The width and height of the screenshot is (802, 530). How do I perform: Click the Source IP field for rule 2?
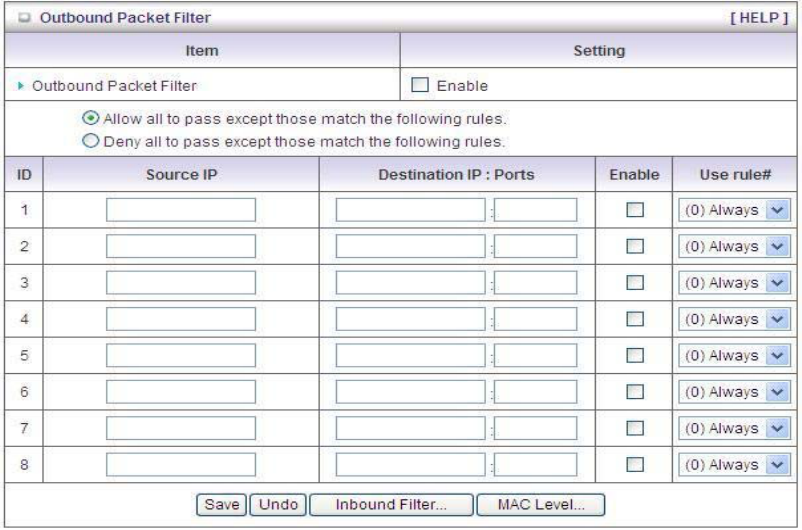tap(181, 246)
